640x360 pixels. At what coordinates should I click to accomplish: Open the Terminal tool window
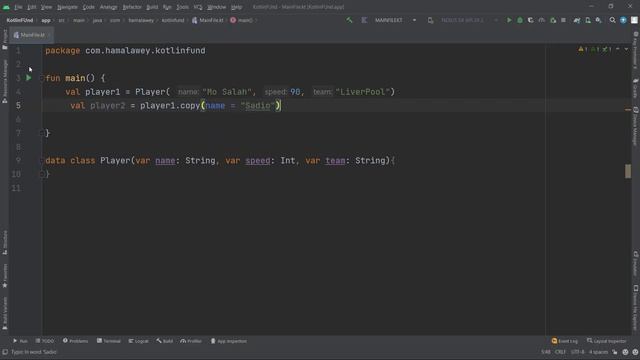(x=109, y=341)
